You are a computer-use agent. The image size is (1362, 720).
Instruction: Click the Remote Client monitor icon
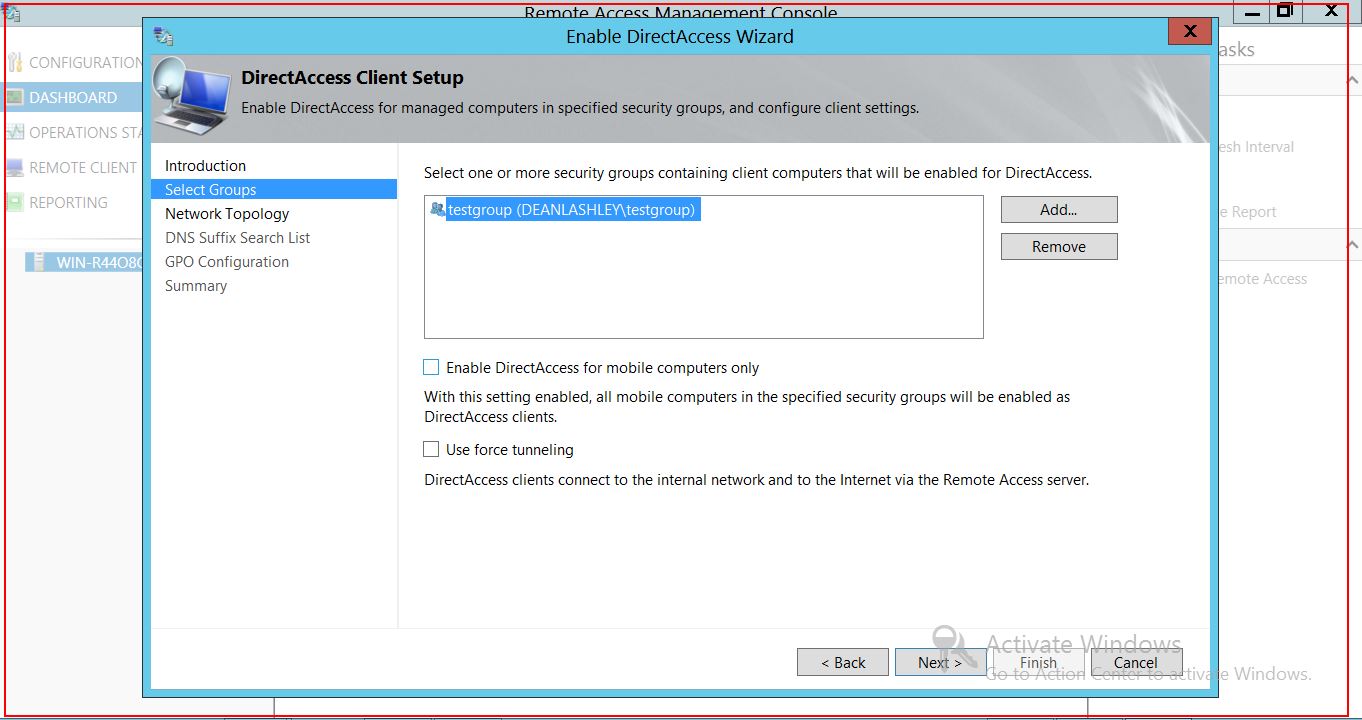[x=14, y=168]
